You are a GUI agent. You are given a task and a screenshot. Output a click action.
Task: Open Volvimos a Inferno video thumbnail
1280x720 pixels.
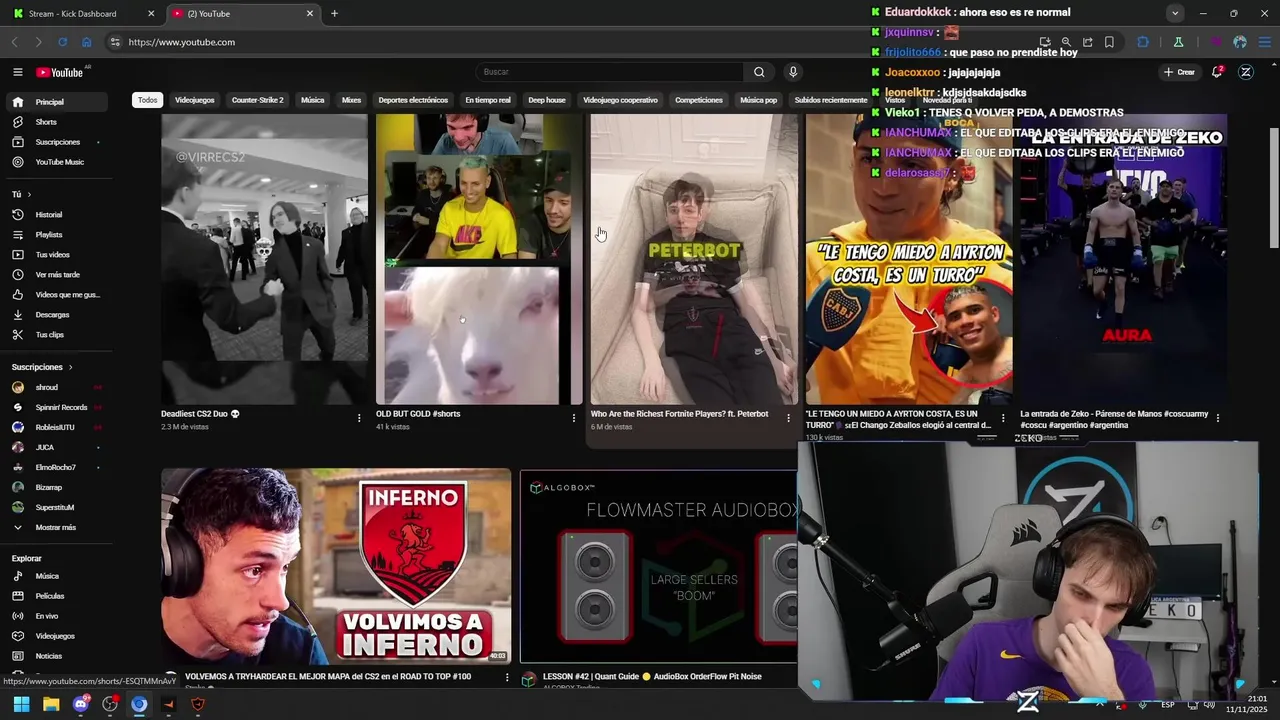pos(336,566)
